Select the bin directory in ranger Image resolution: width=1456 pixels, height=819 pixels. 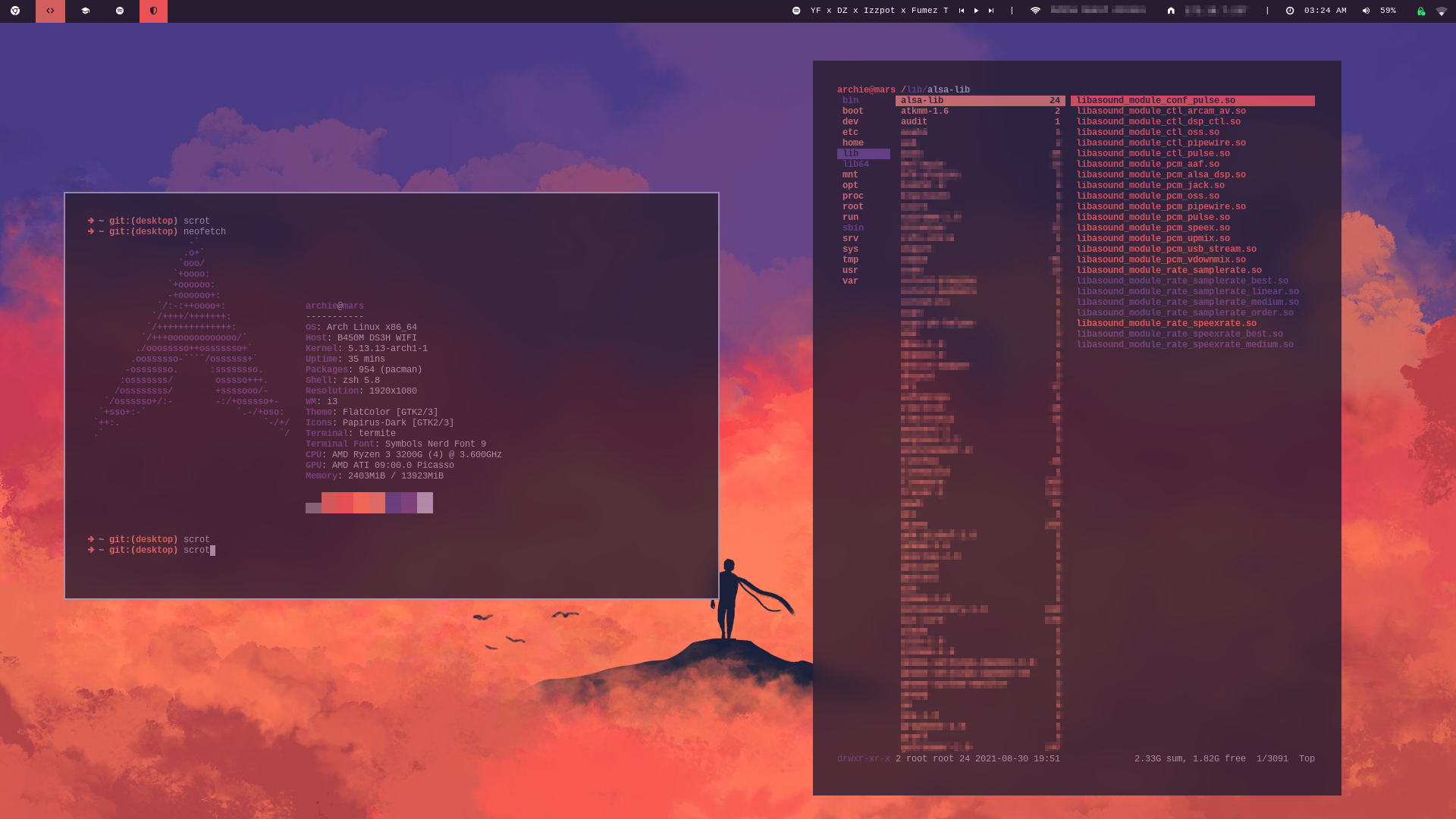(x=850, y=100)
